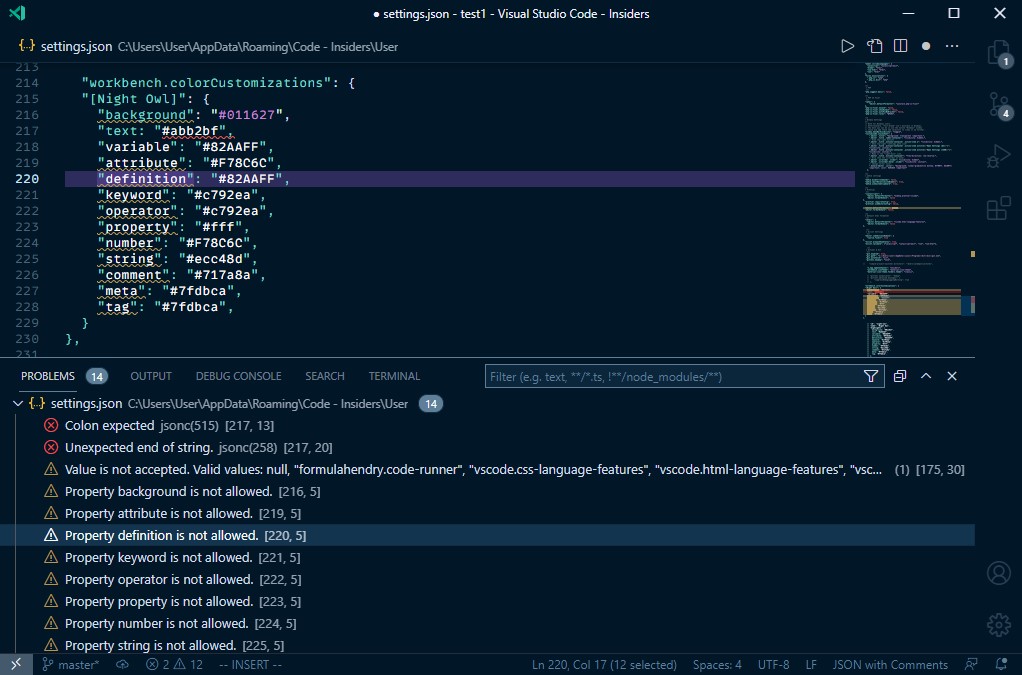The image size is (1022, 675).
Task: Maximize the panel with the chevron up
Action: [926, 376]
